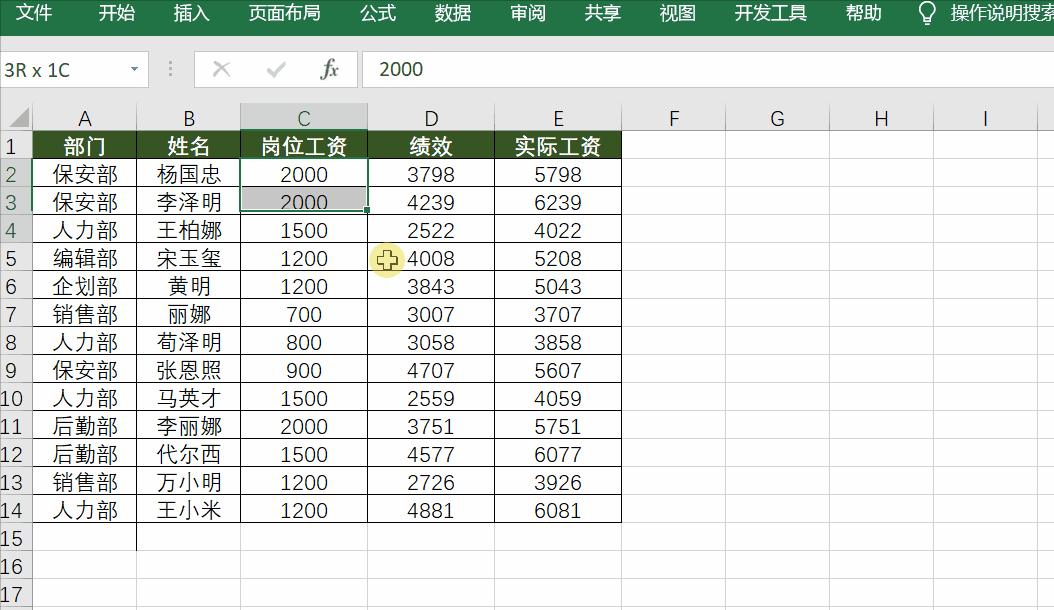
Task: Select the cell containing 6081
Action: coord(558,510)
